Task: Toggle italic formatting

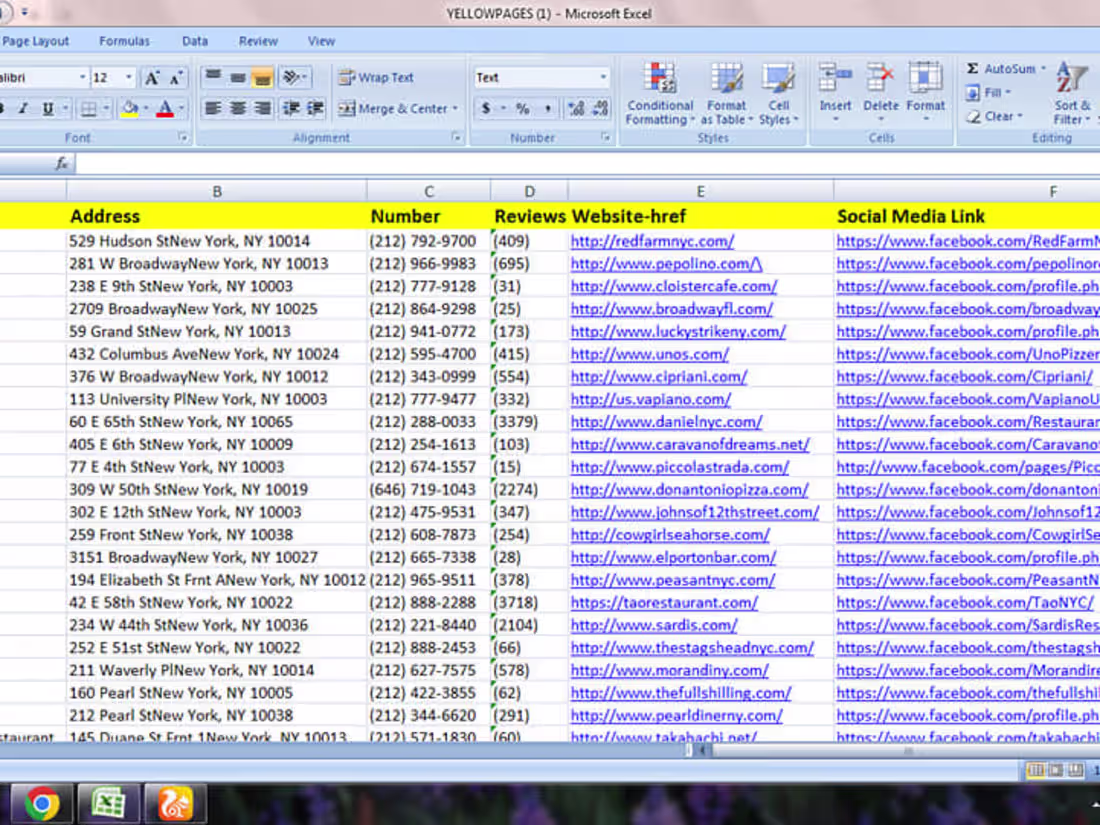Action: point(22,106)
